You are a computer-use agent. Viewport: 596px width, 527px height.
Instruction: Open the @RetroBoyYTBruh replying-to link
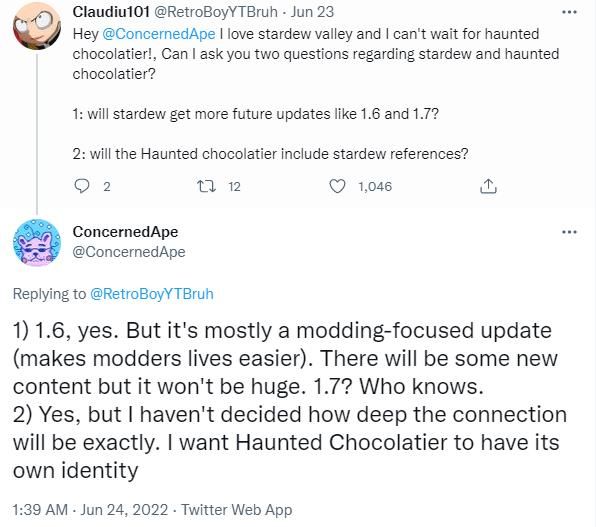[x=152, y=294]
